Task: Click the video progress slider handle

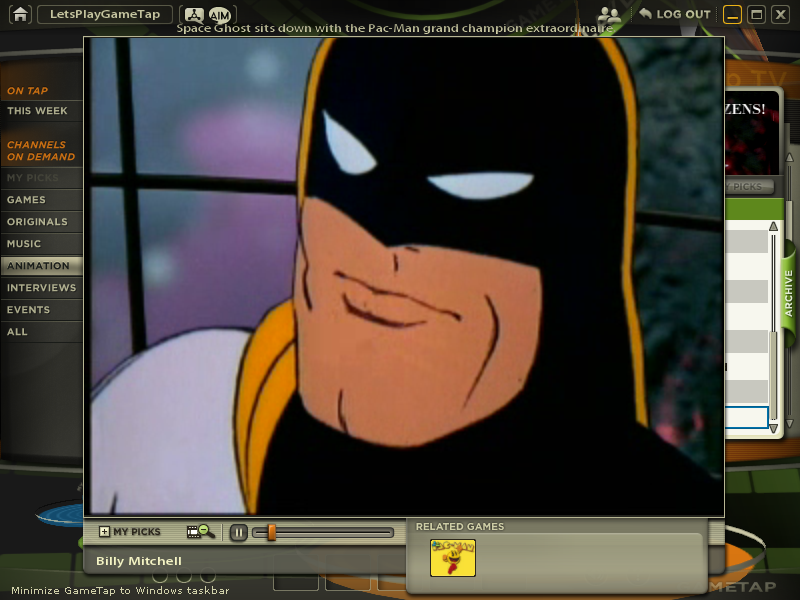Action: click(271, 533)
